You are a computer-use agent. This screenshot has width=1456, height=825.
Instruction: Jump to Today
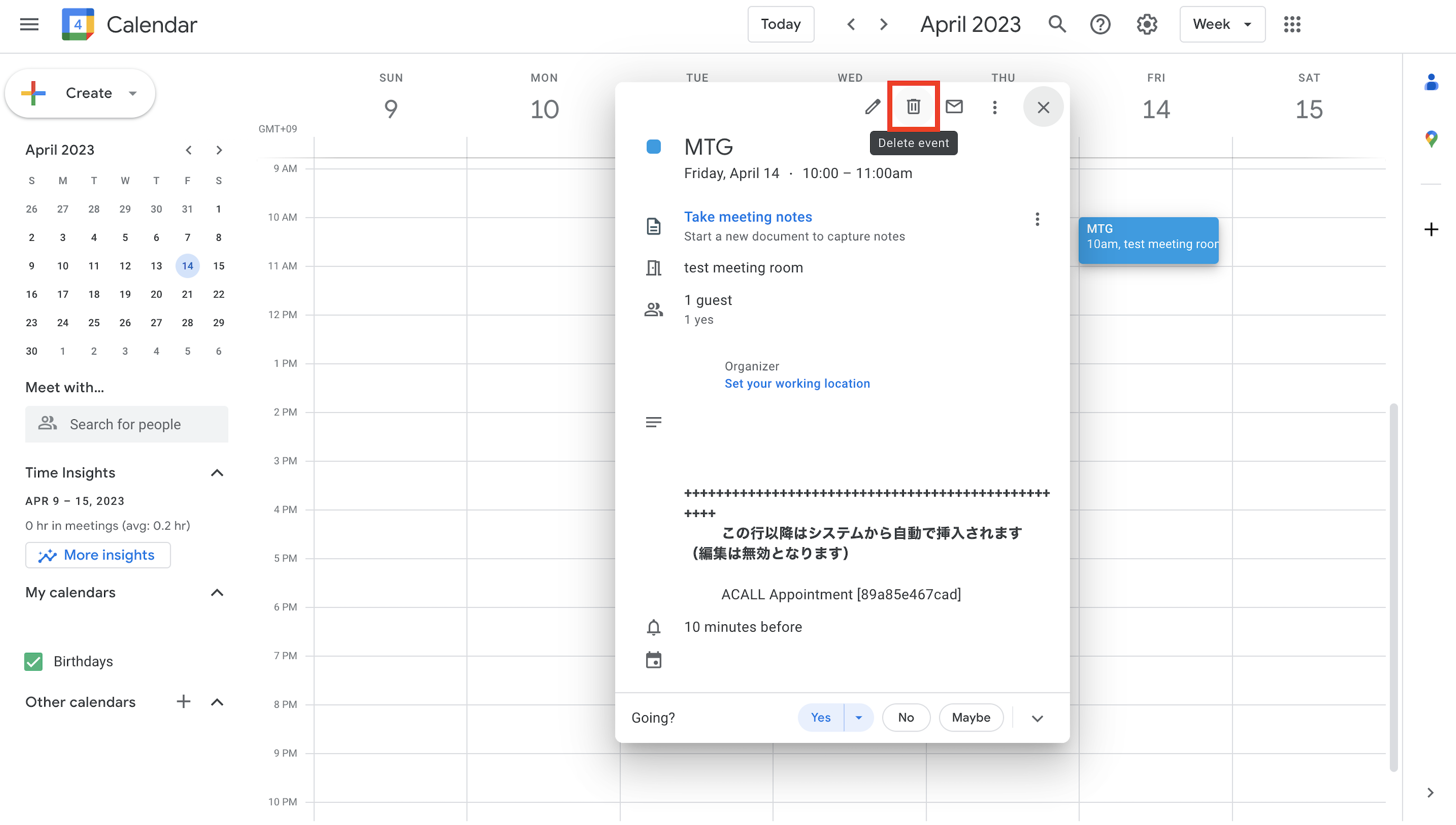point(780,24)
